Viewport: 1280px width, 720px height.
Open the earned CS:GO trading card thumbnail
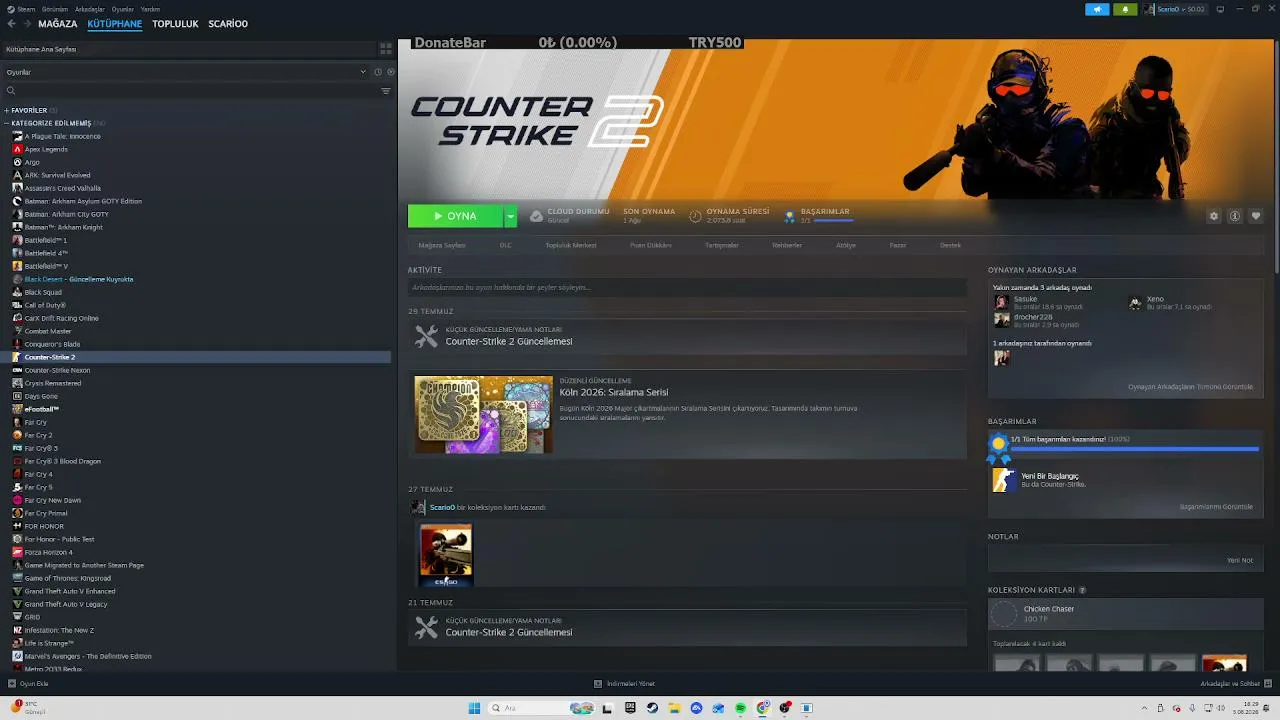pos(446,555)
